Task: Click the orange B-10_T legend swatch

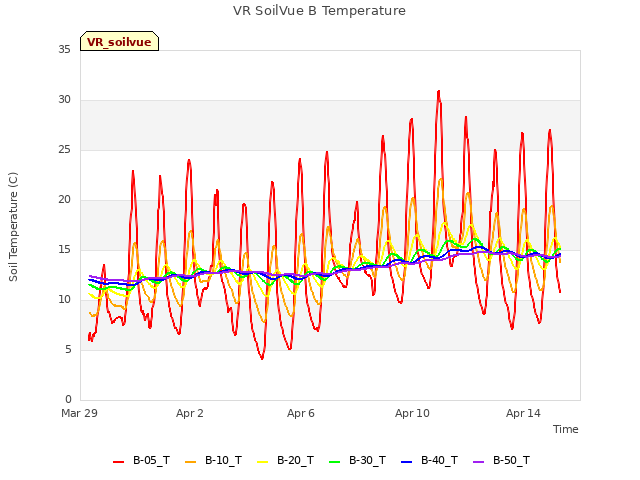Action: point(191,462)
